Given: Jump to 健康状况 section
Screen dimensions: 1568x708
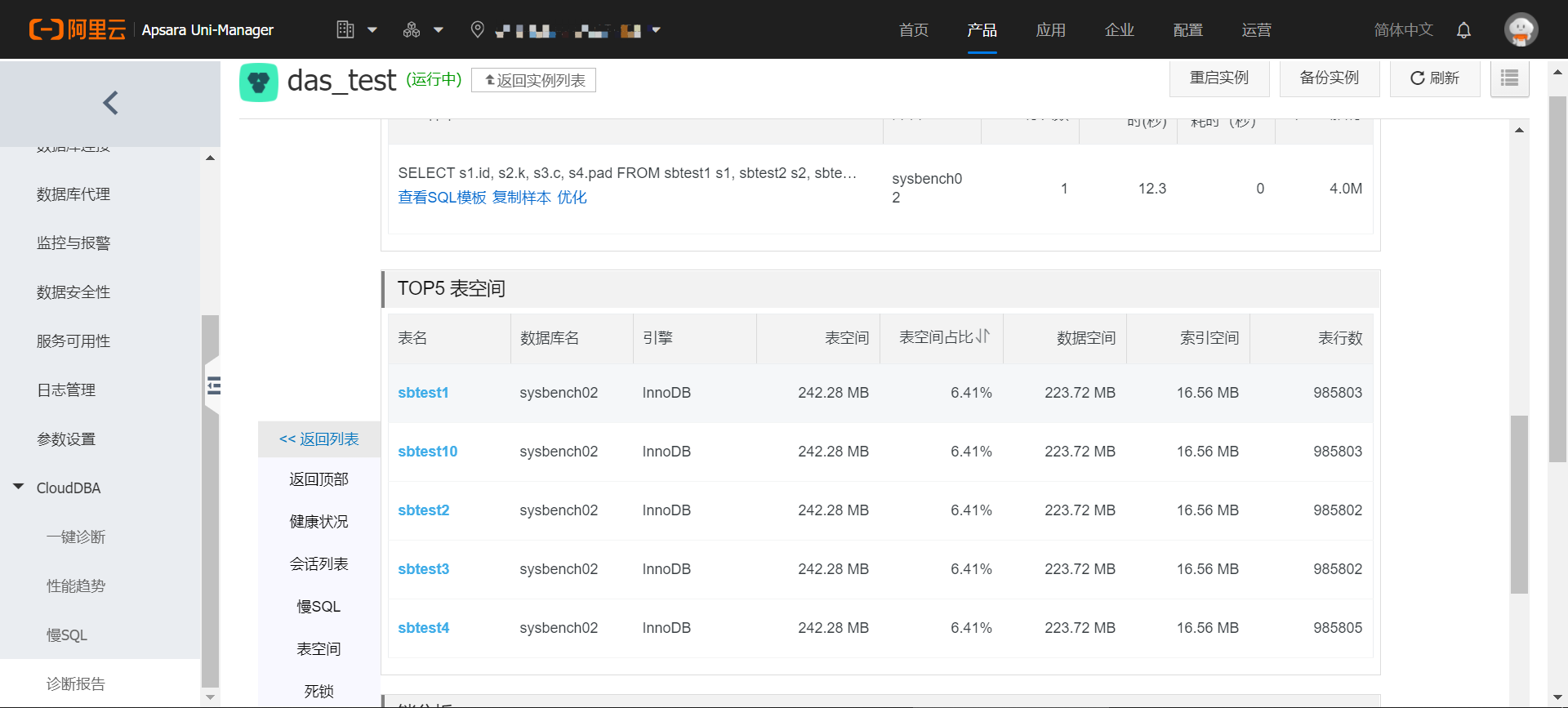Looking at the screenshot, I should 319,522.
